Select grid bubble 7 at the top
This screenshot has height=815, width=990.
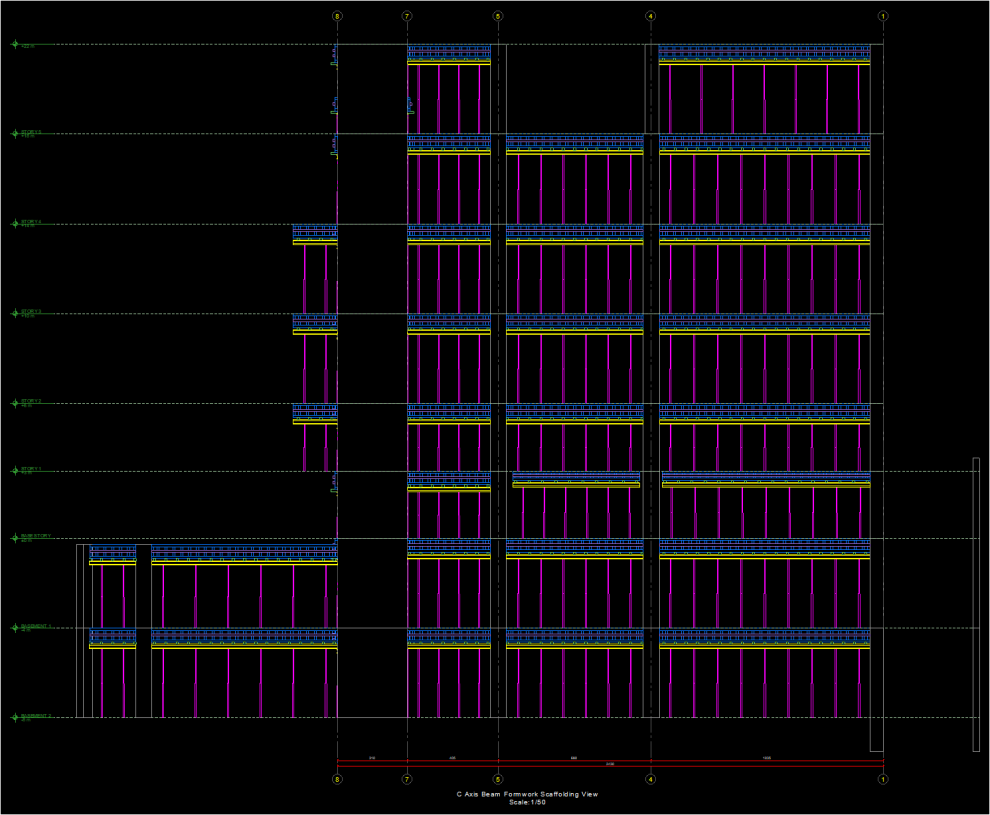[408, 16]
